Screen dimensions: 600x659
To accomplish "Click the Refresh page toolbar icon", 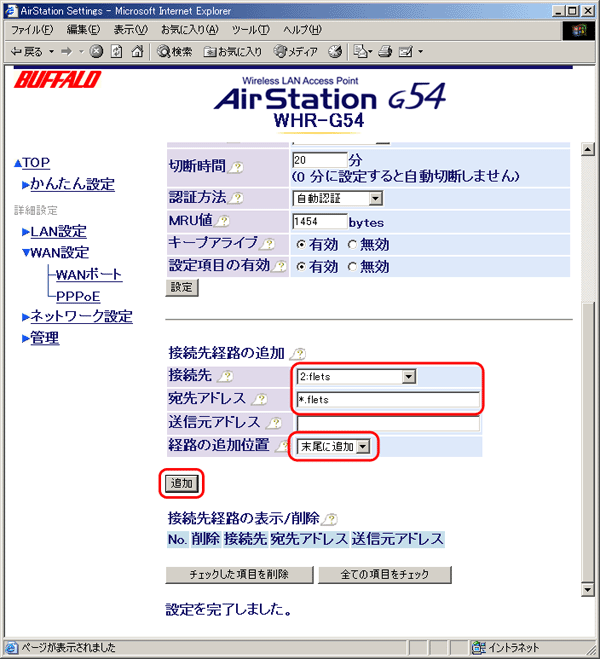I will [x=116, y=51].
